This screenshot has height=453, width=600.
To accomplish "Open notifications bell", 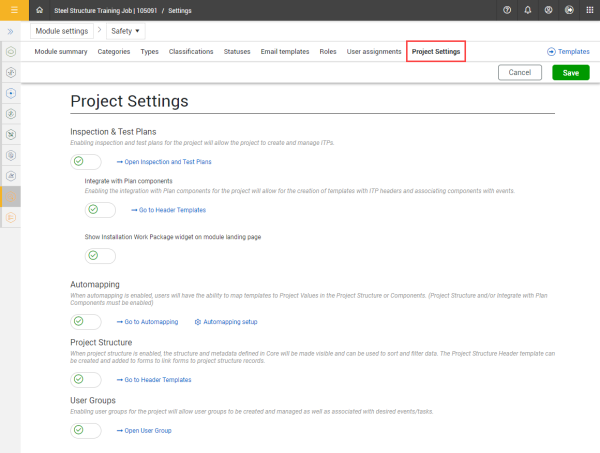I will pyautogui.click(x=528, y=10).
